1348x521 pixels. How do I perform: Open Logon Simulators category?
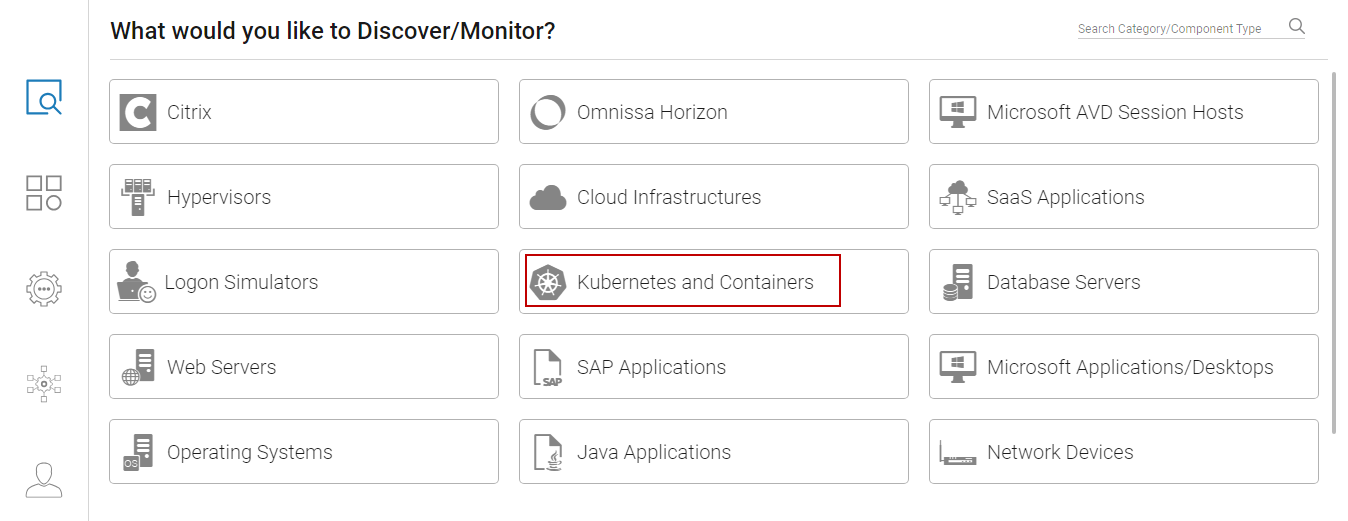303,282
